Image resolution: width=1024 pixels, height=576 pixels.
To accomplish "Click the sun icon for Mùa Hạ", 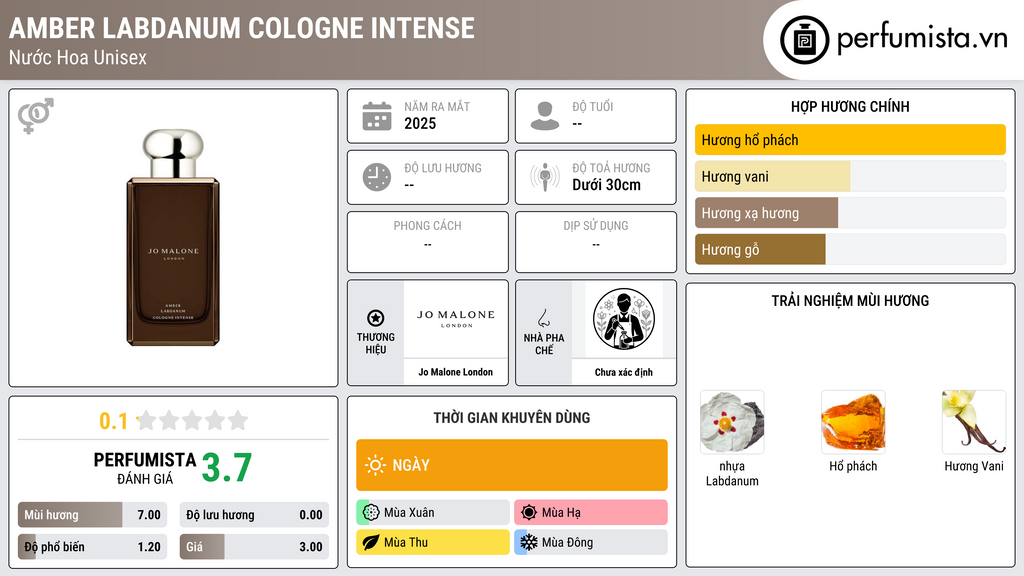I will tap(529, 512).
